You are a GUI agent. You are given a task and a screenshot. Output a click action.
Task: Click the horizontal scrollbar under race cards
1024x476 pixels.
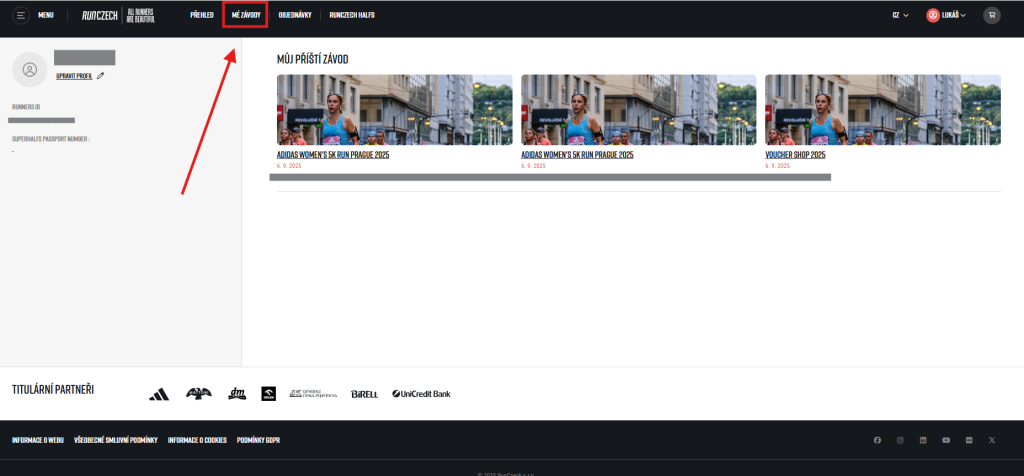(x=550, y=177)
